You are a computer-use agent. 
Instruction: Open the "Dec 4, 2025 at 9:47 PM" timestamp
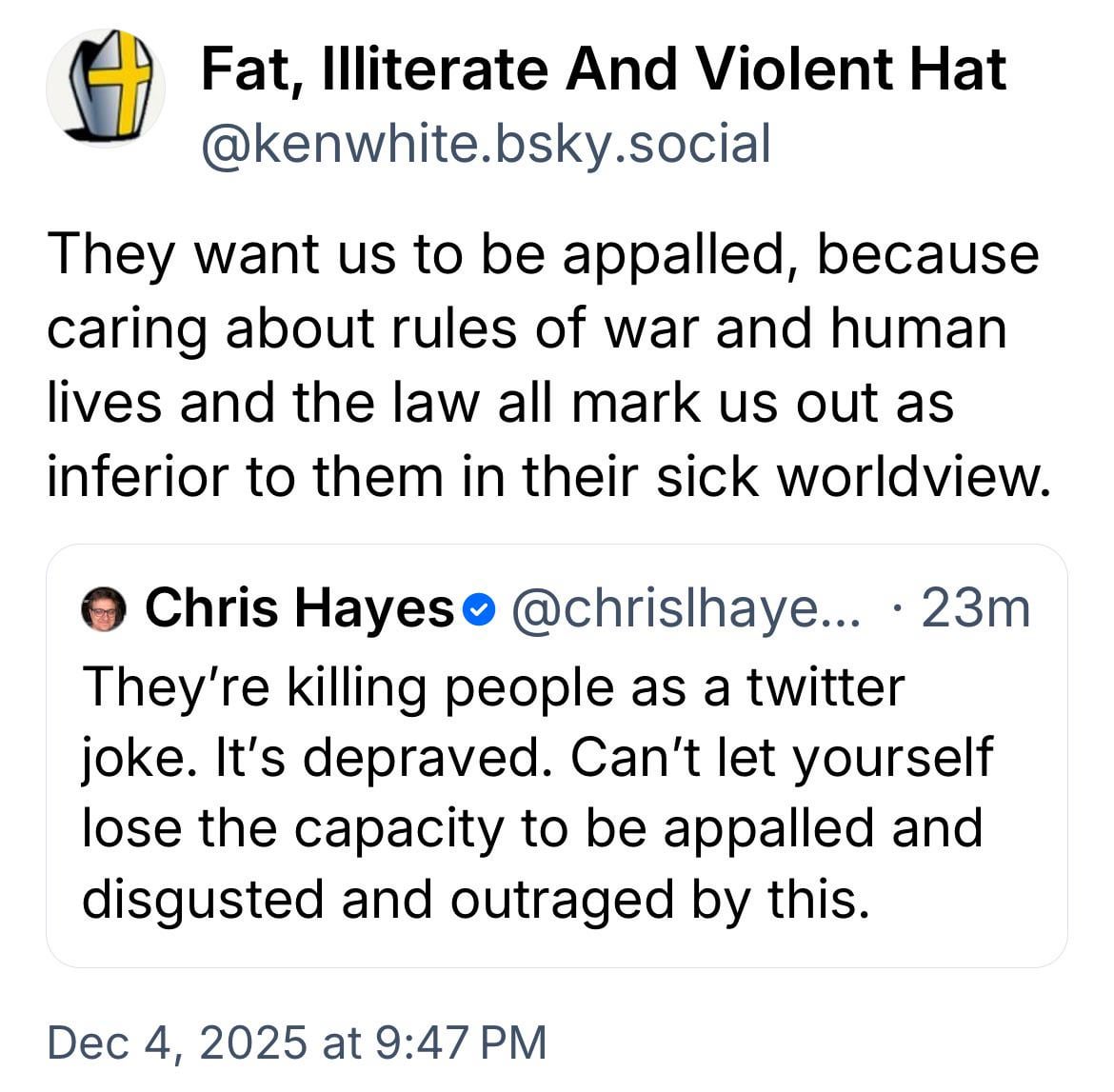pos(297,1041)
